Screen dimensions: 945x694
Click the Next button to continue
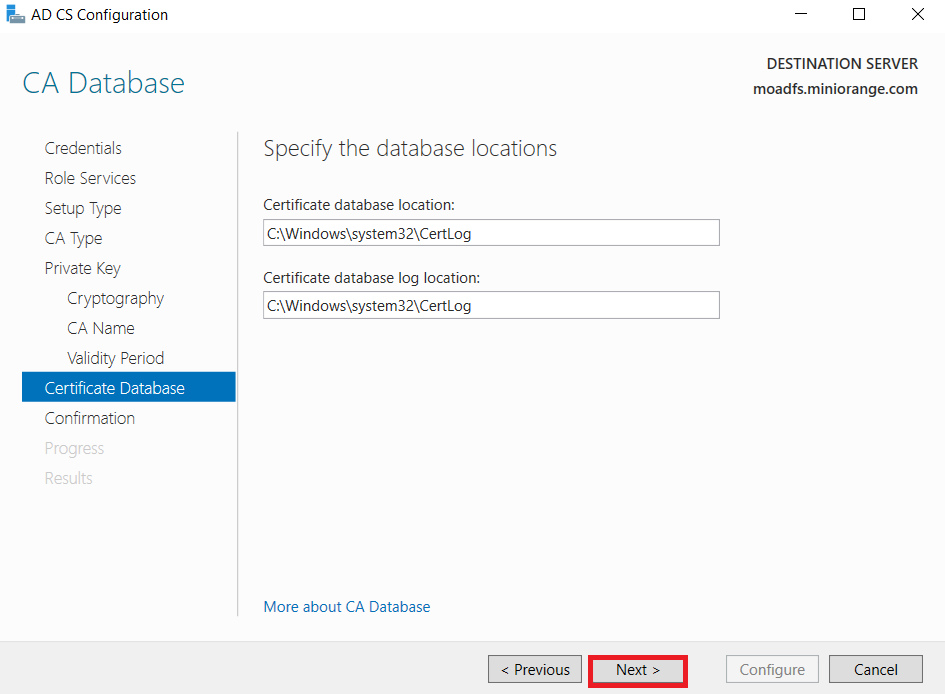(x=637, y=669)
